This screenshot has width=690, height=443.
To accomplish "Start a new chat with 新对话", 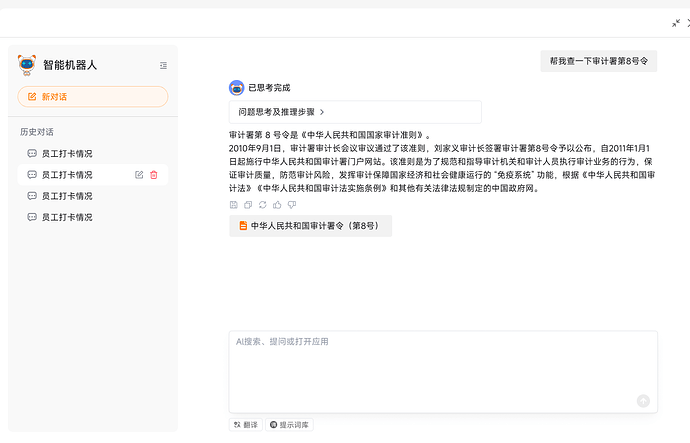I will tap(93, 97).
